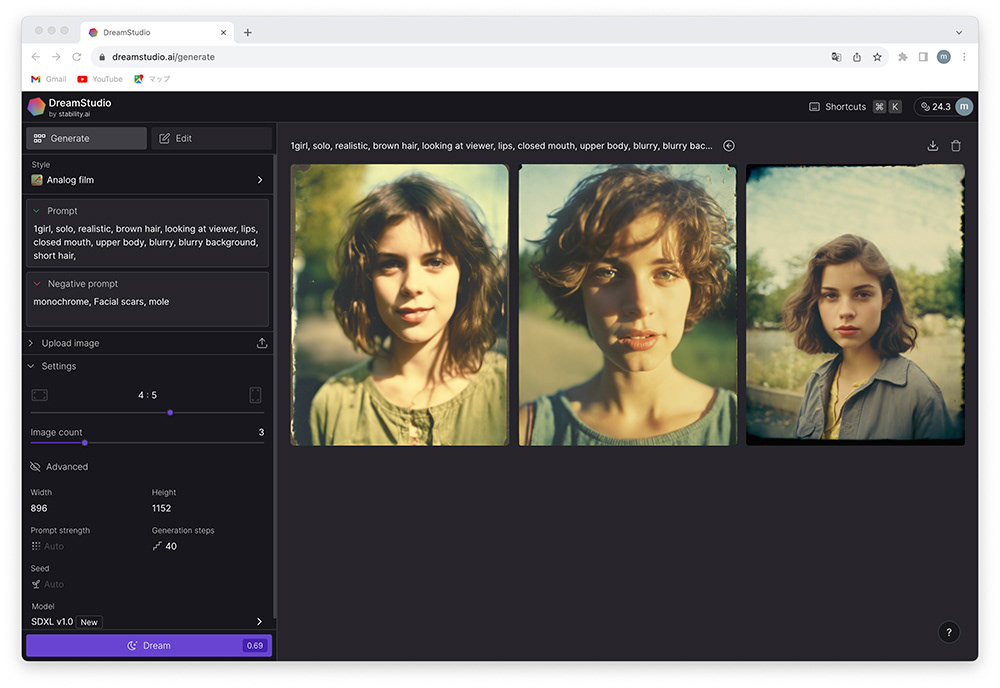Bookmark this page star icon
This screenshot has height=688, width=1000.
coord(878,57)
